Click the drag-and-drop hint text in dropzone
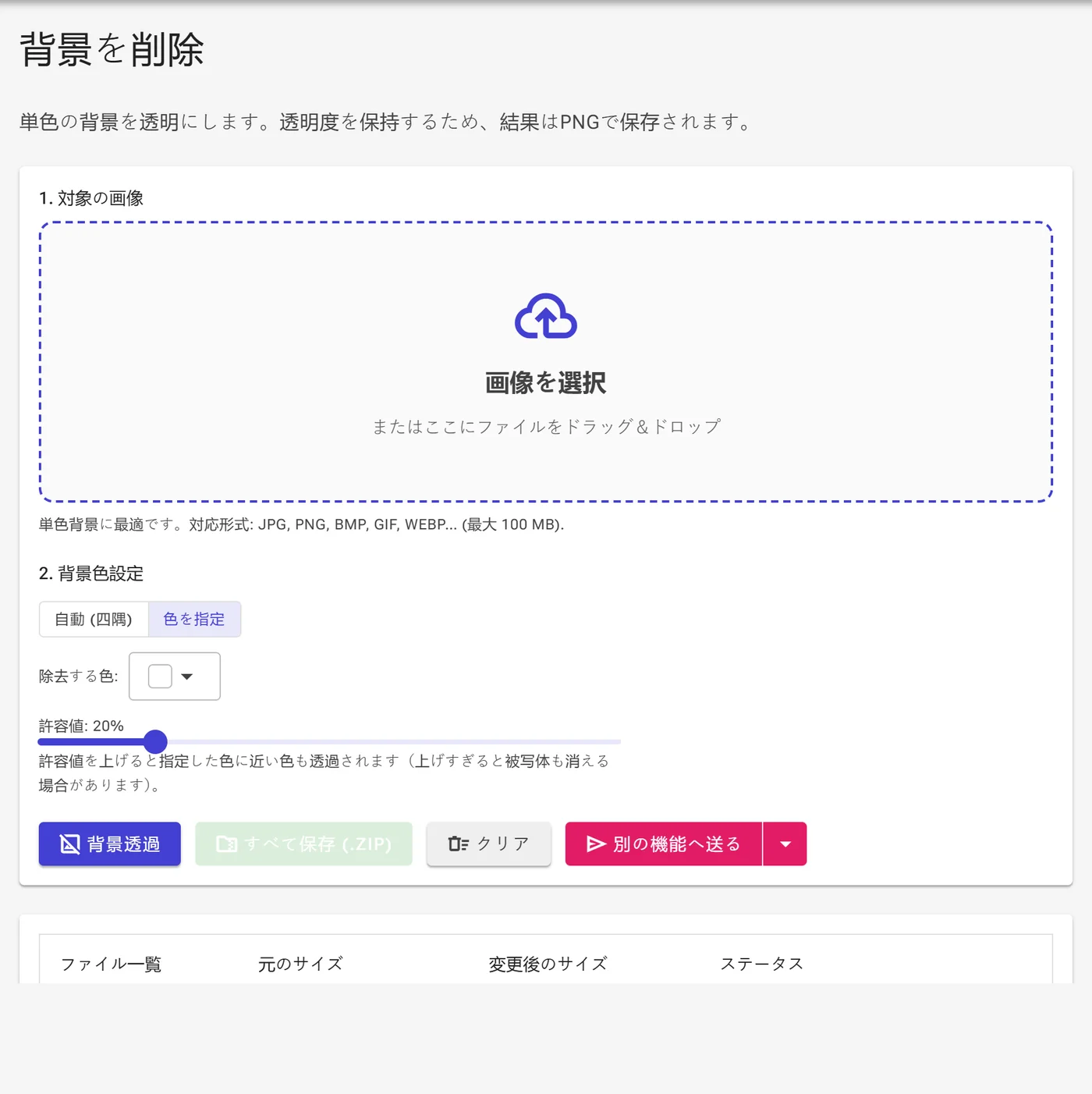 coord(546,426)
